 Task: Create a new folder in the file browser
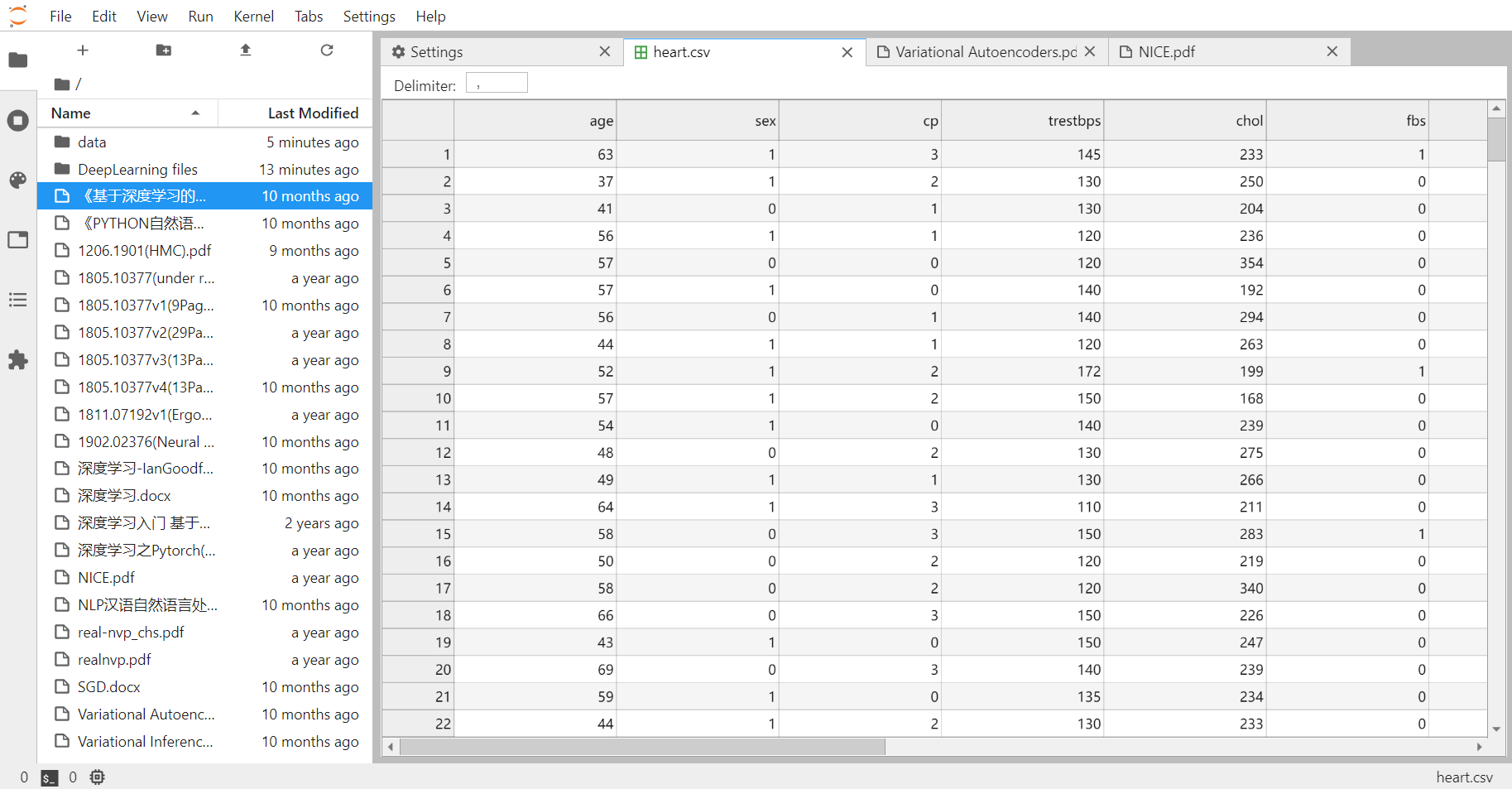click(163, 50)
